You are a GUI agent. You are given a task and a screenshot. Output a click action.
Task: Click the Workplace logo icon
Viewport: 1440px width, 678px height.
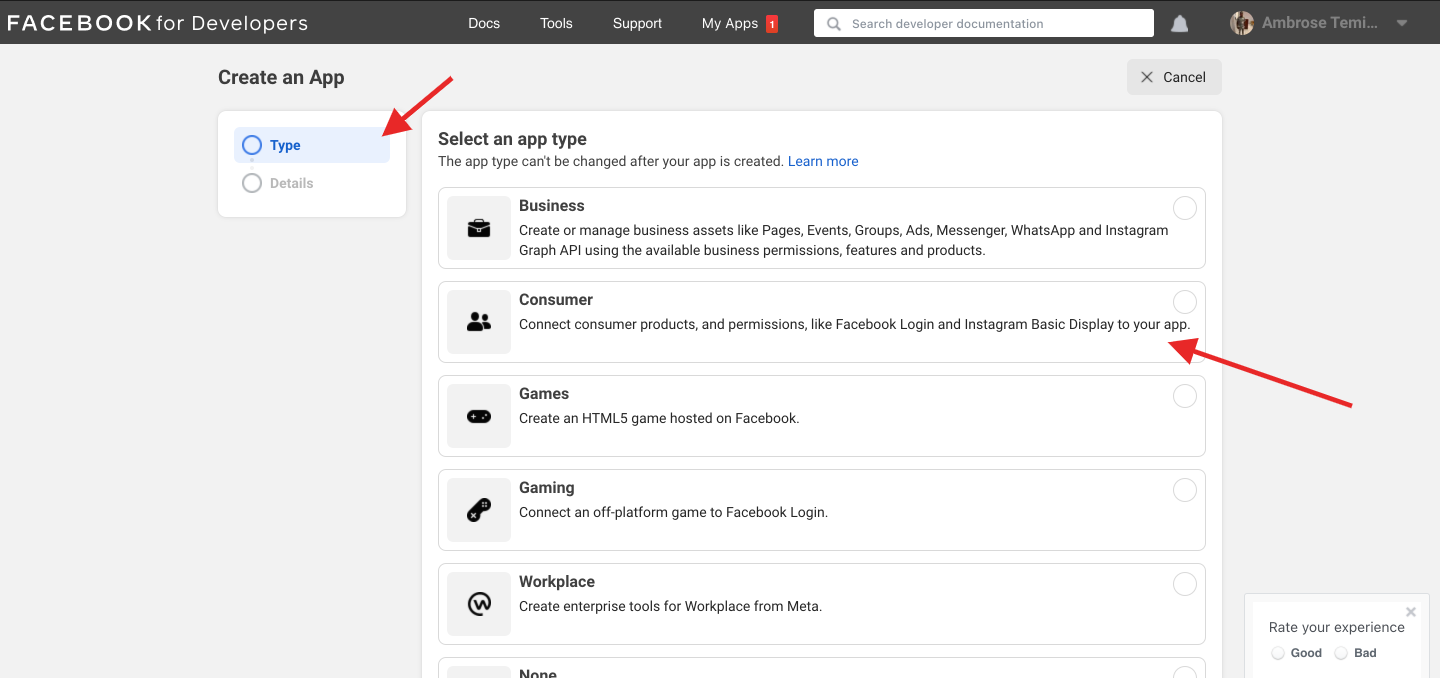[479, 604]
